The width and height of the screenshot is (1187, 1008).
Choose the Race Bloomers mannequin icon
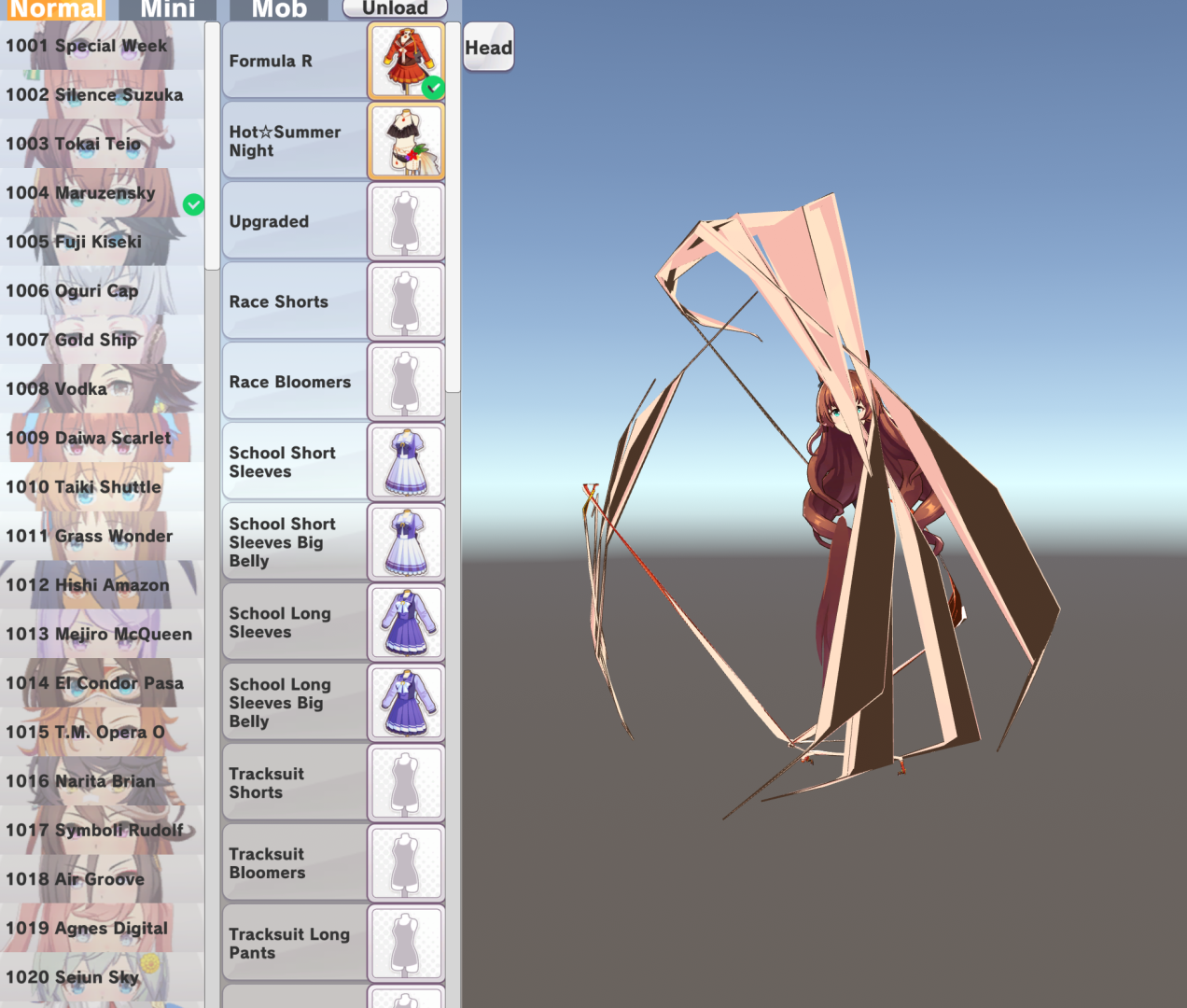pyautogui.click(x=406, y=382)
